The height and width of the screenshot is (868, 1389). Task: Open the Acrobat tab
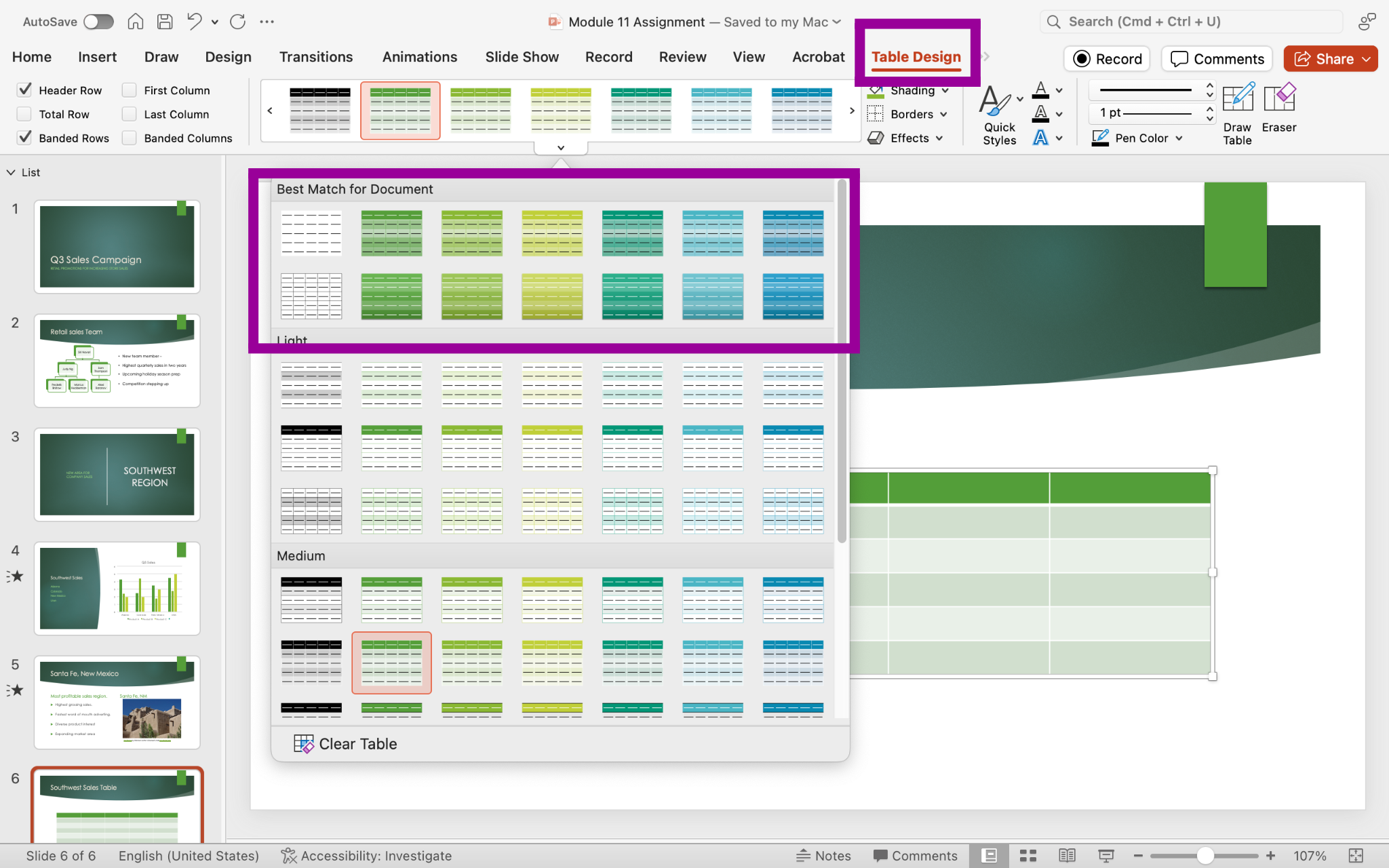819,57
